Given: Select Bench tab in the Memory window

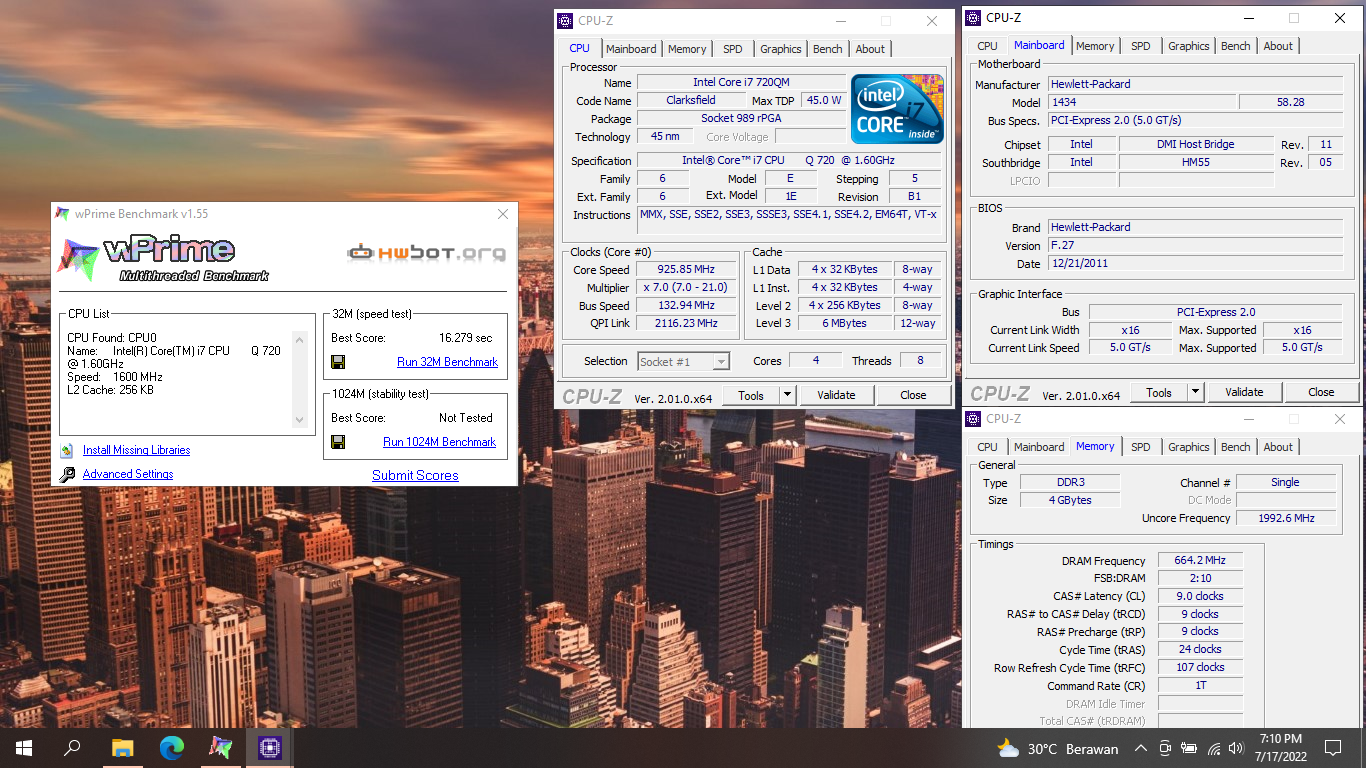Looking at the screenshot, I should click(1236, 447).
